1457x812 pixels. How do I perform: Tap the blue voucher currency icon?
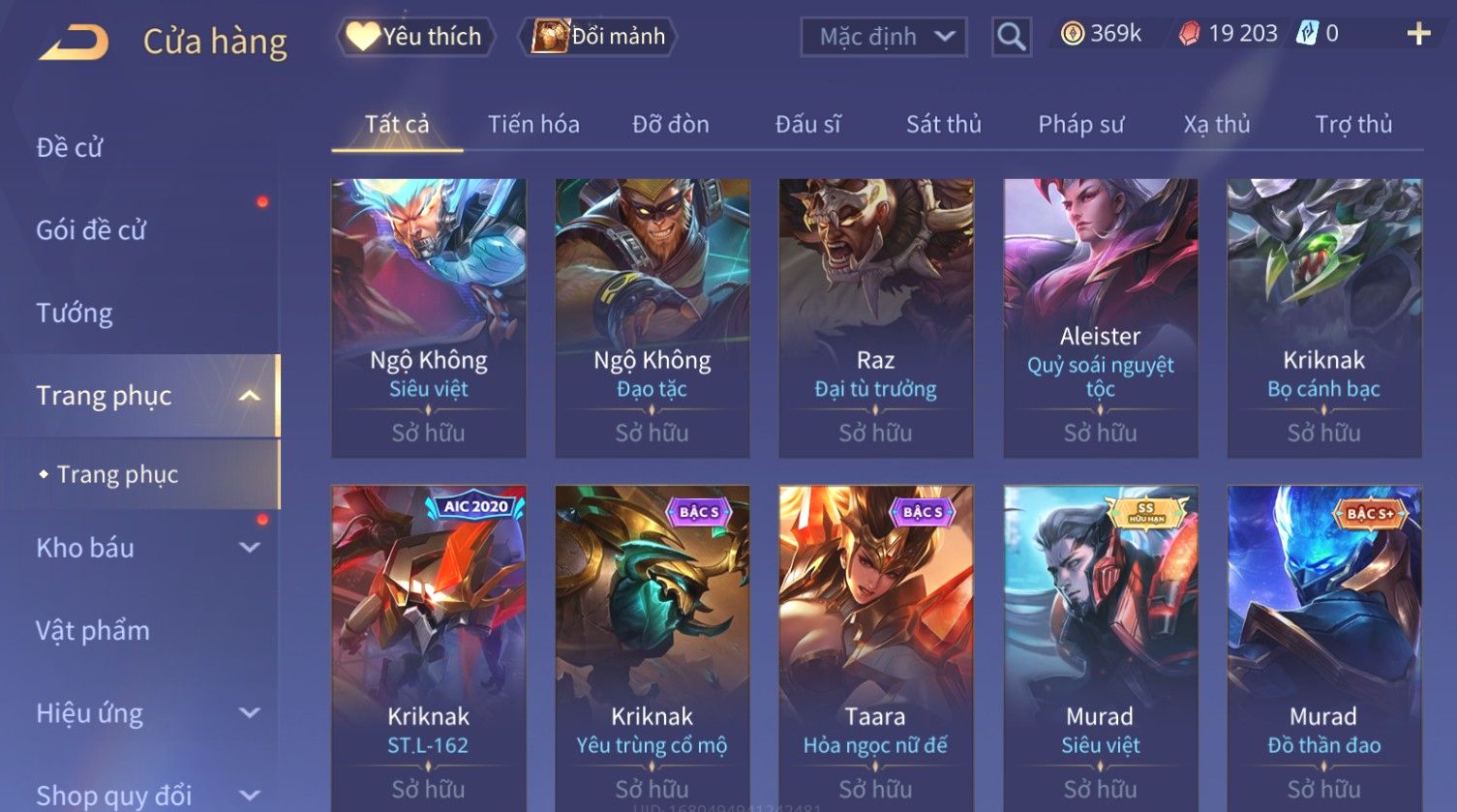point(1308,34)
